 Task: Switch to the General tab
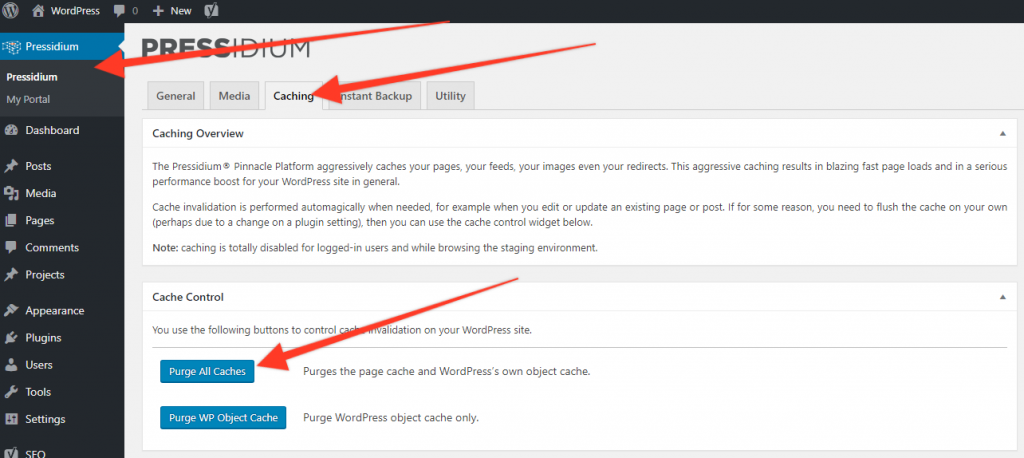click(176, 95)
